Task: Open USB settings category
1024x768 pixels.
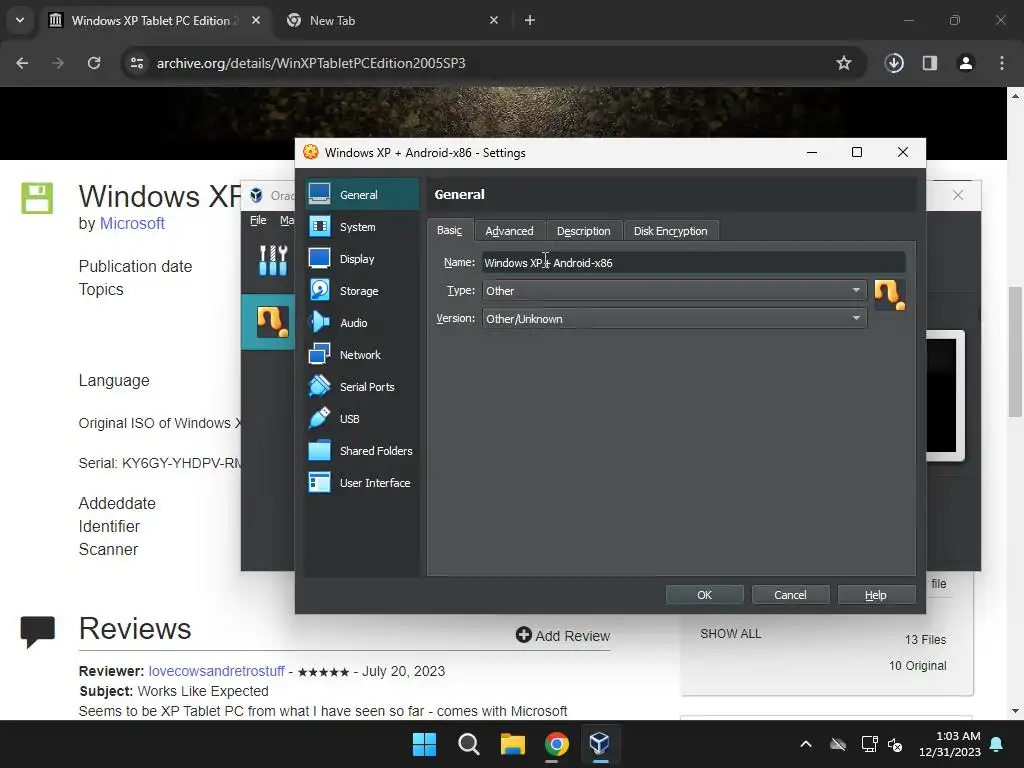Action: click(361, 419)
